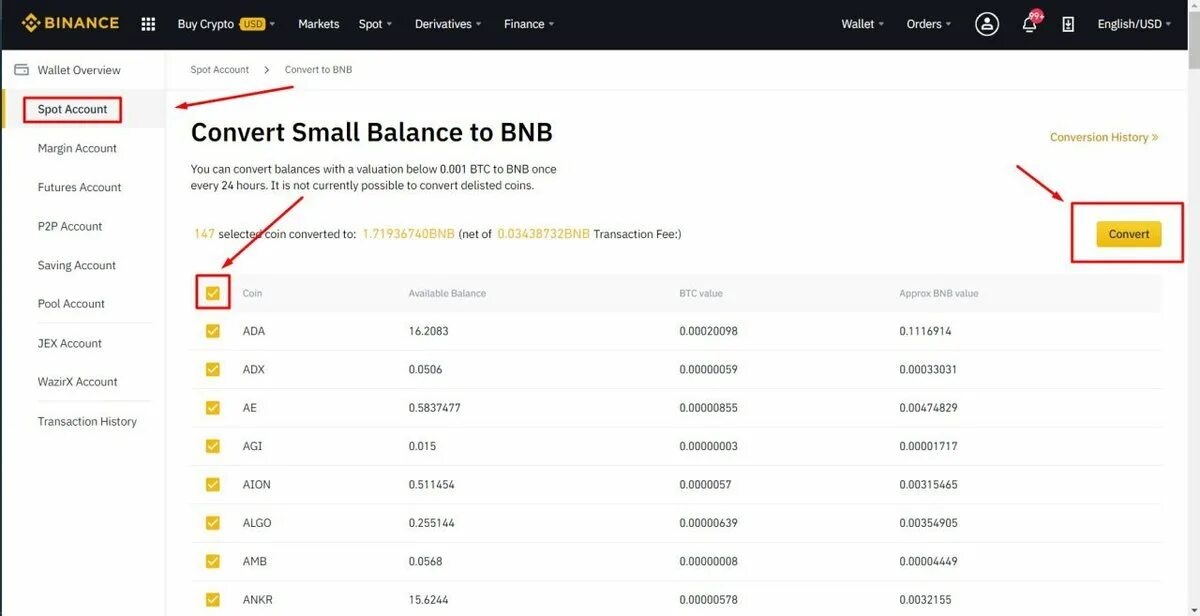Viewport: 1200px width, 616px height.
Task: Uncheck the AMB coin checkbox
Action: [212, 561]
